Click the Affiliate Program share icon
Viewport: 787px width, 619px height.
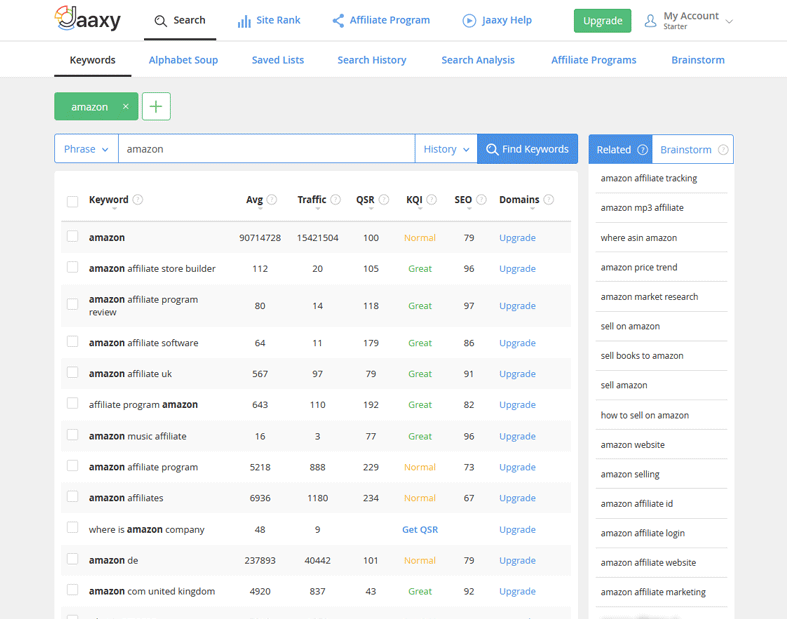[338, 21]
